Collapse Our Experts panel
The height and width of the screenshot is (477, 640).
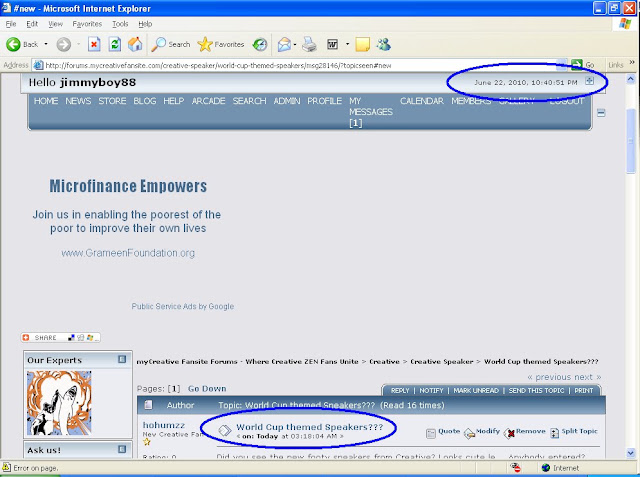(122, 359)
